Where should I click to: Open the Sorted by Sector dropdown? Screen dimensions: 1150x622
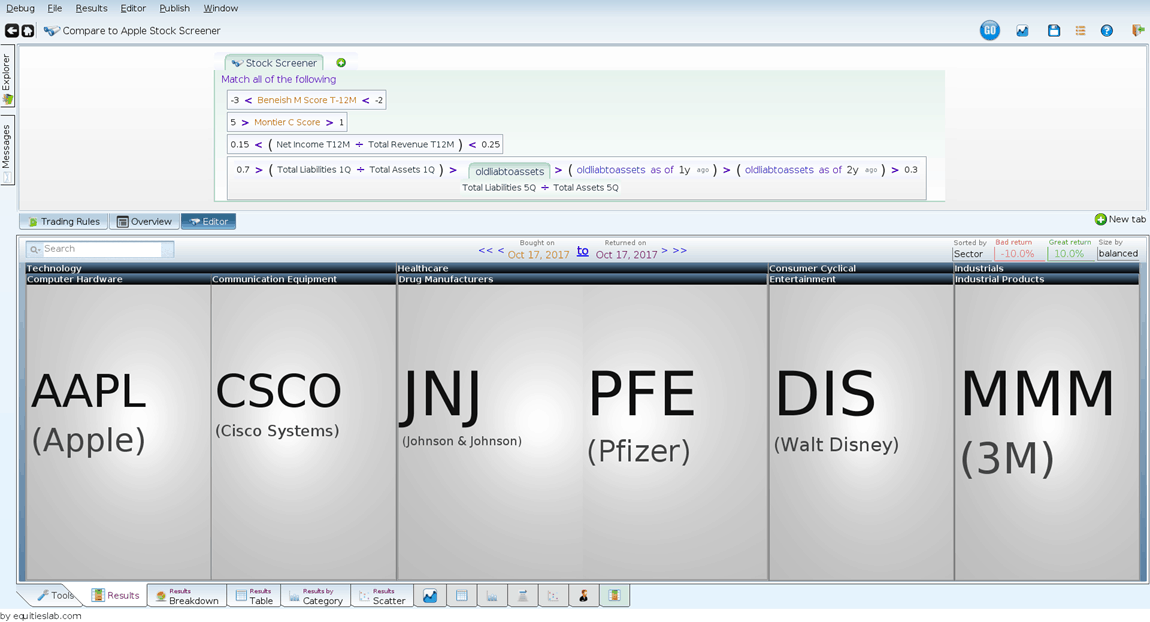click(x=972, y=254)
